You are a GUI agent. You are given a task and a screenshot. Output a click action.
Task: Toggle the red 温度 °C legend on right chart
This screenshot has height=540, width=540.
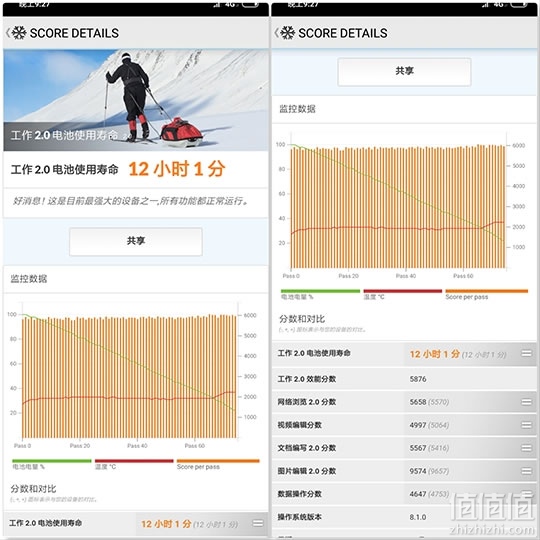coord(403,294)
